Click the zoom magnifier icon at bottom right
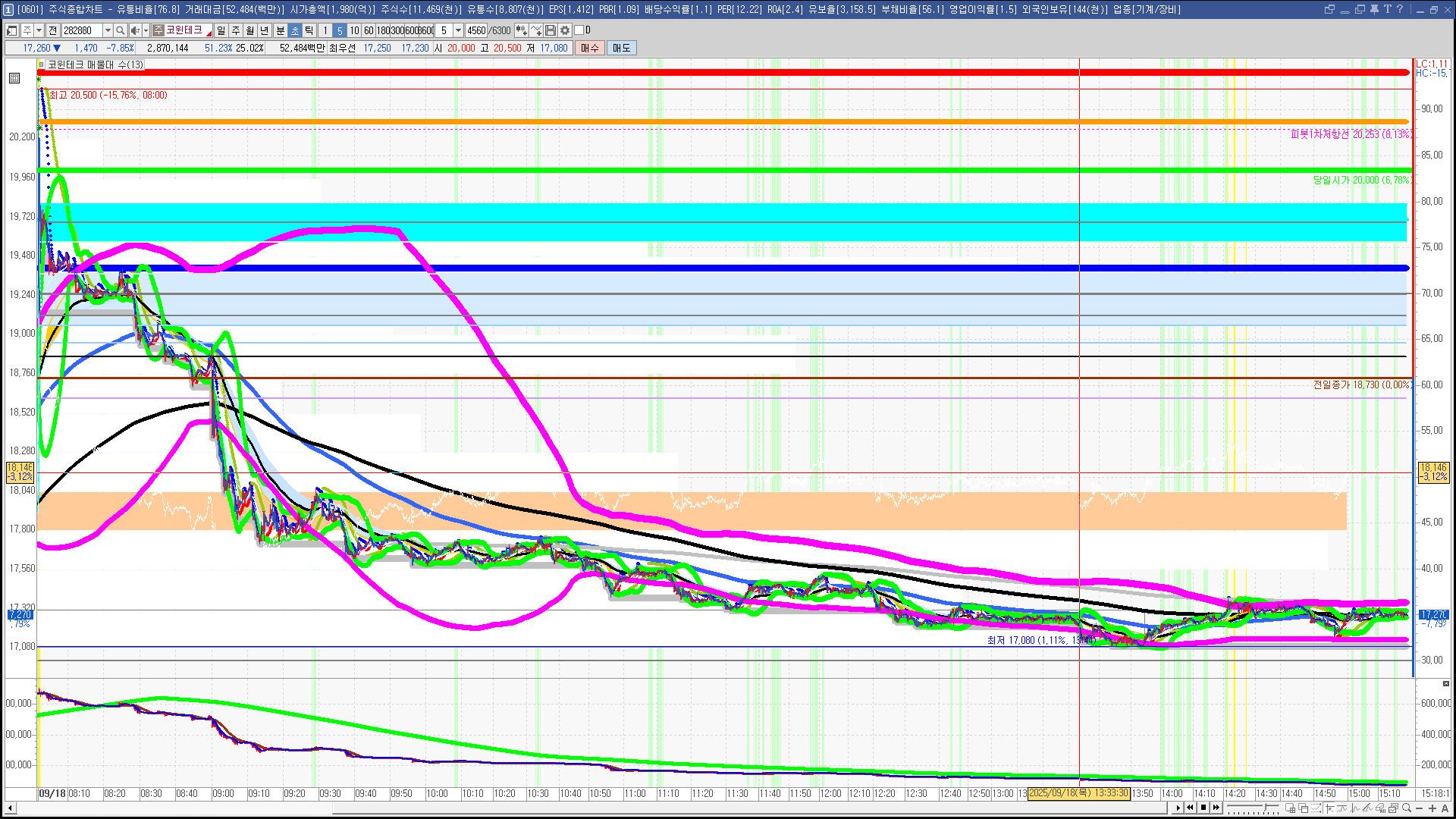The width and height of the screenshot is (1456, 819). (x=1407, y=808)
